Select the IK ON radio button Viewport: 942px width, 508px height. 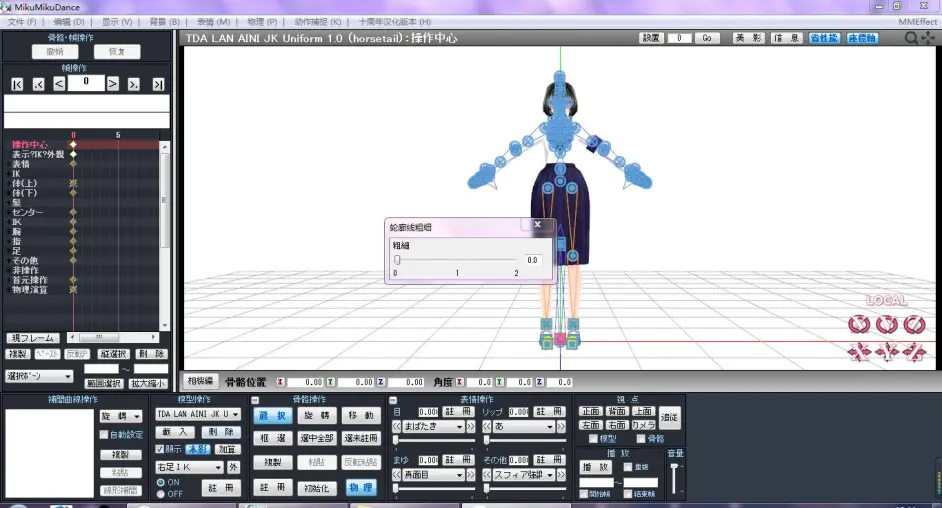tap(160, 482)
